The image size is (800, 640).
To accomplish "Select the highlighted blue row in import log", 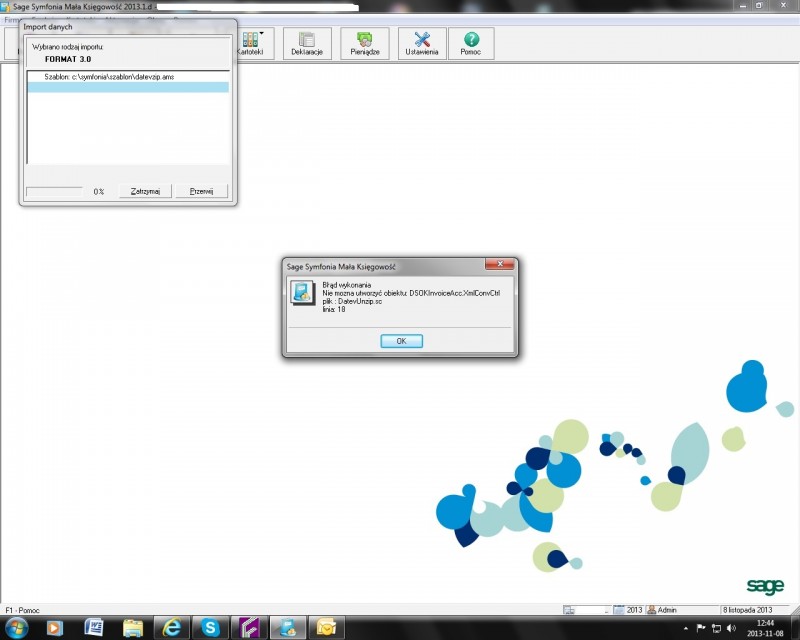I will click(128, 87).
